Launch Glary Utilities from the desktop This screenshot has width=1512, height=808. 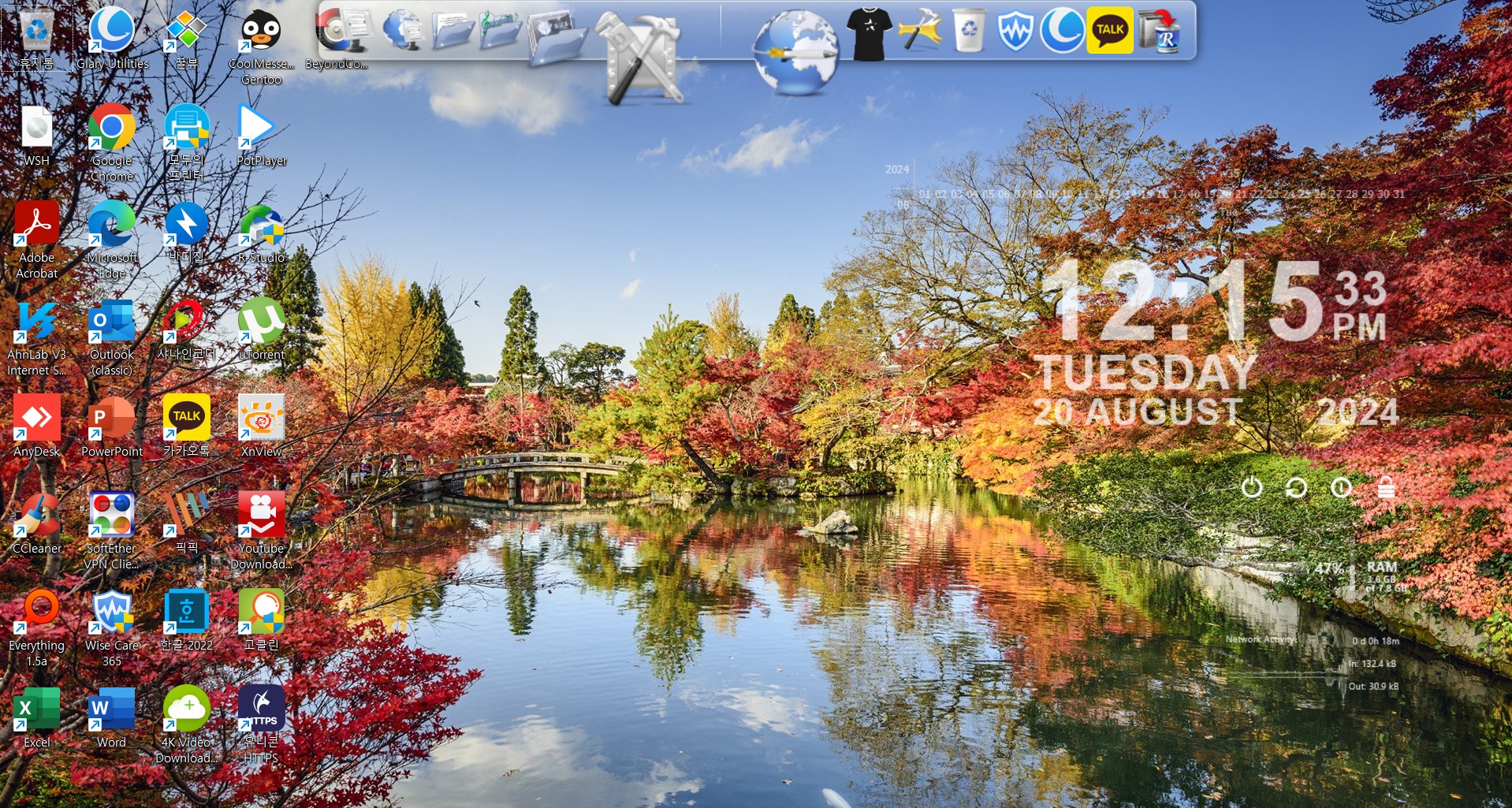(x=112, y=36)
